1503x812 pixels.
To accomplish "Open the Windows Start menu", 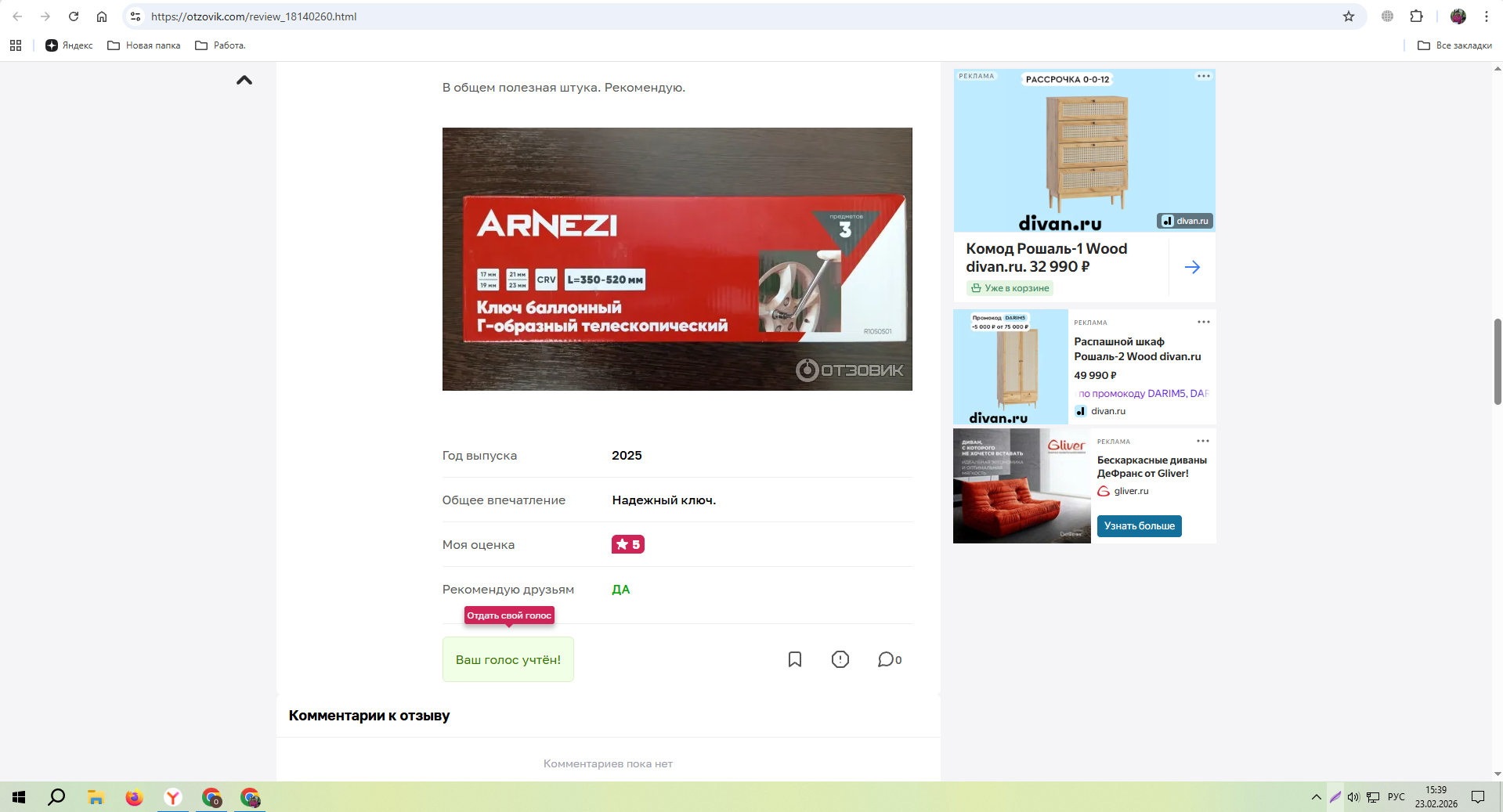I will point(19,797).
